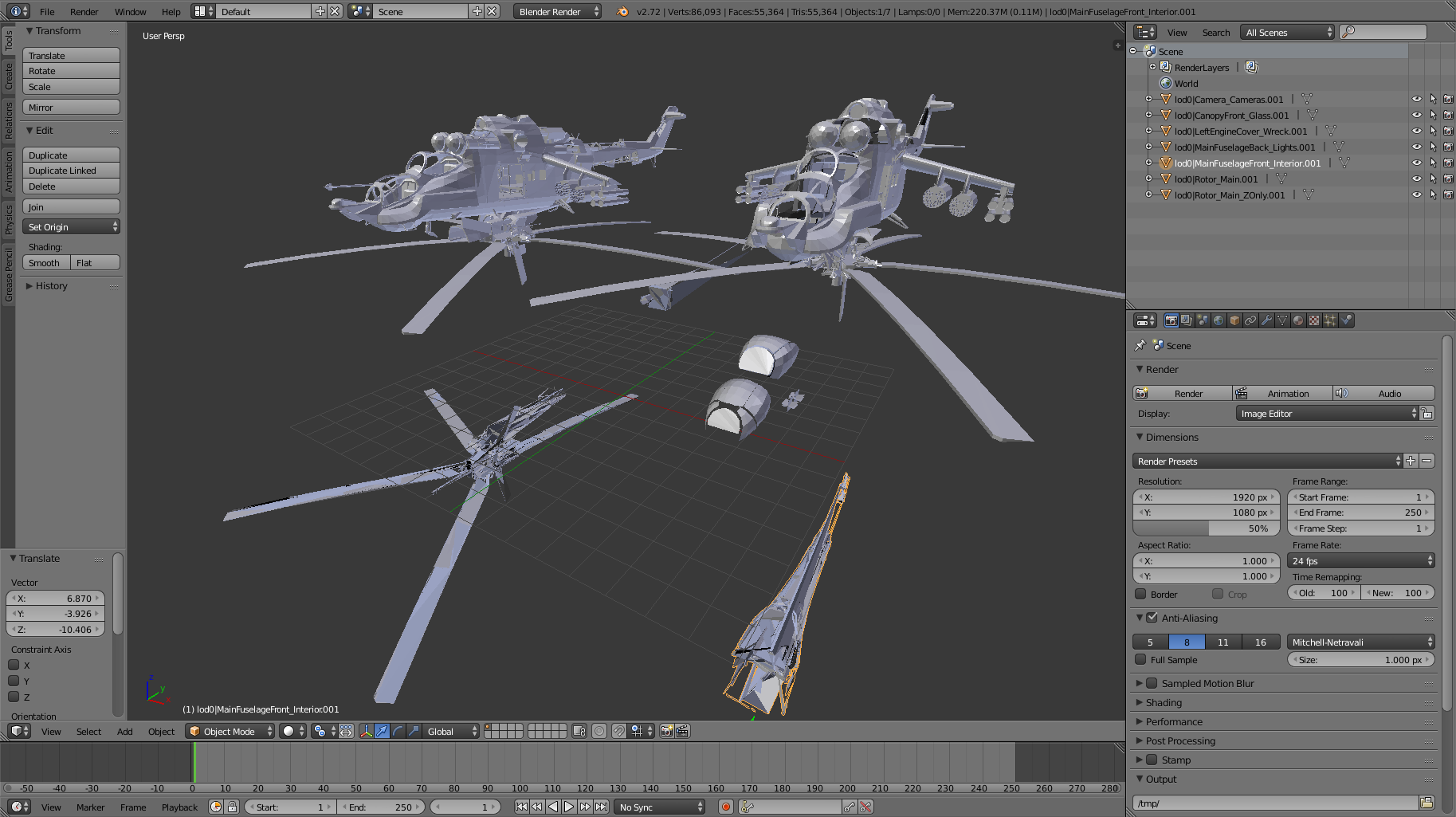Open the Image Editor display dropdown
This screenshot has height=817, width=1456.
point(1328,414)
